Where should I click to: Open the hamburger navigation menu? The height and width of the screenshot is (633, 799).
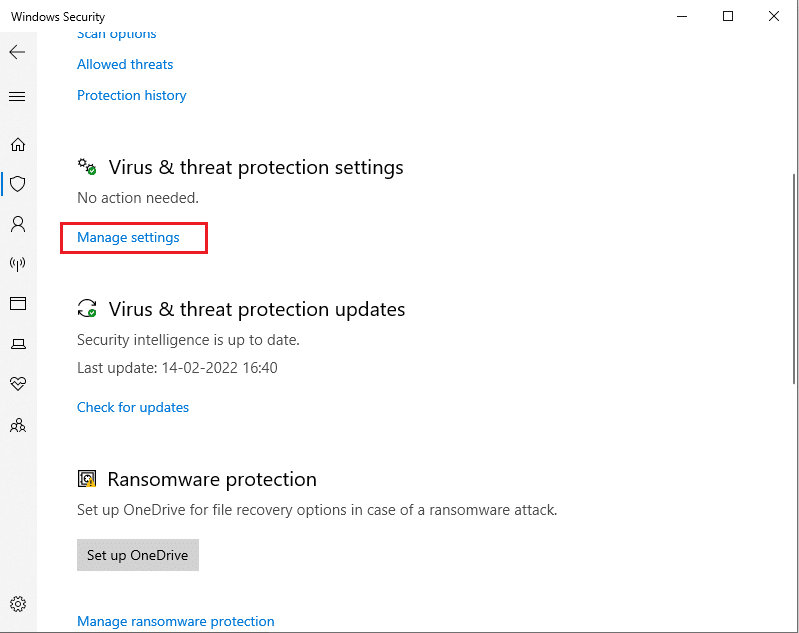click(x=17, y=96)
